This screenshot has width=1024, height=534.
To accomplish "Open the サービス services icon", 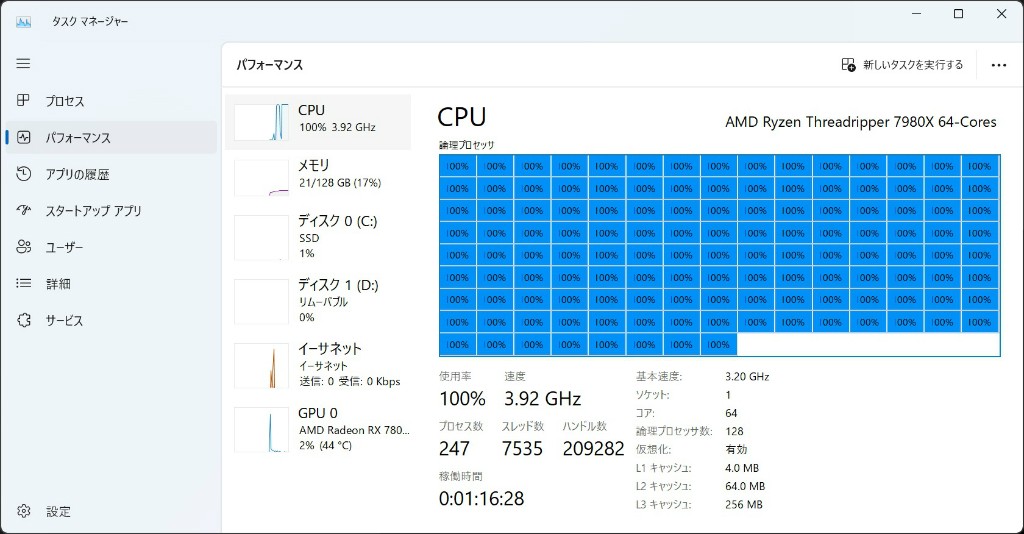I will tap(24, 320).
